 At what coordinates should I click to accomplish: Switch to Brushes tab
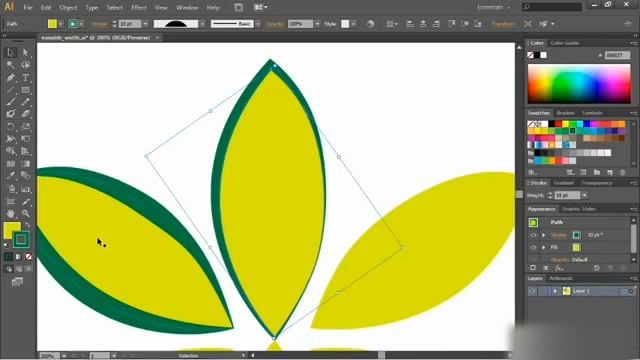coord(566,113)
